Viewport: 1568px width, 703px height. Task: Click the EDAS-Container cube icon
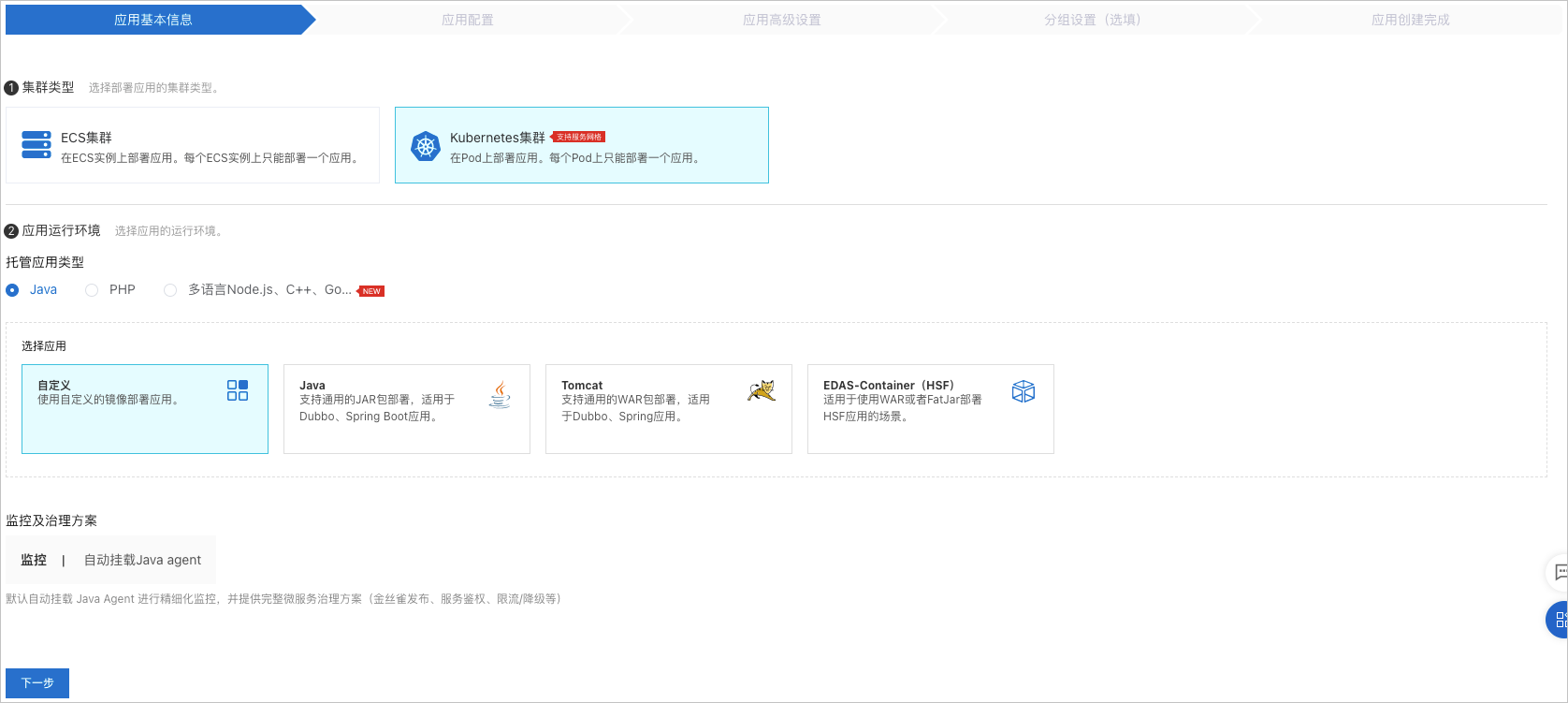pyautogui.click(x=1024, y=391)
